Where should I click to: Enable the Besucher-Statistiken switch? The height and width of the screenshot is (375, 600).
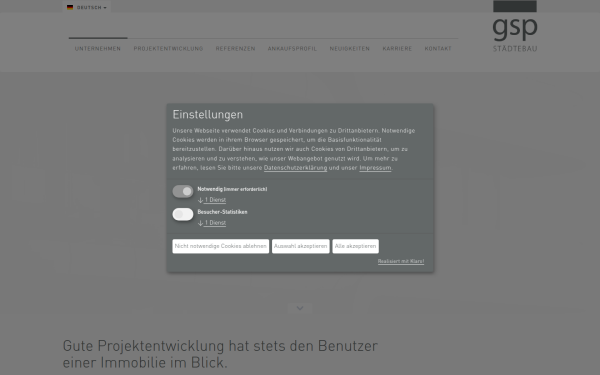coord(183,214)
